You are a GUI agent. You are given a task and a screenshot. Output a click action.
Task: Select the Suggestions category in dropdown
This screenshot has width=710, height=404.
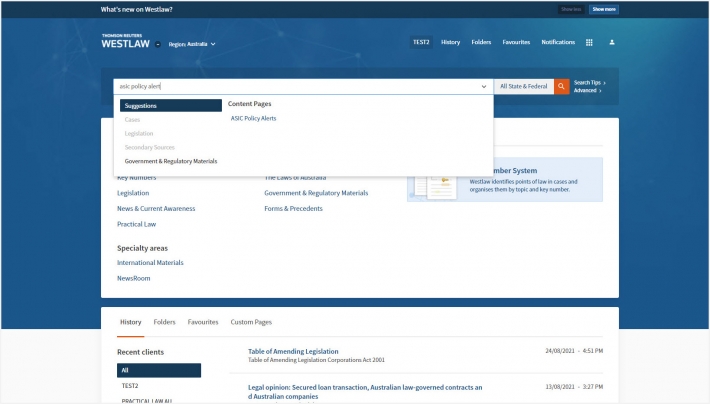(x=171, y=106)
